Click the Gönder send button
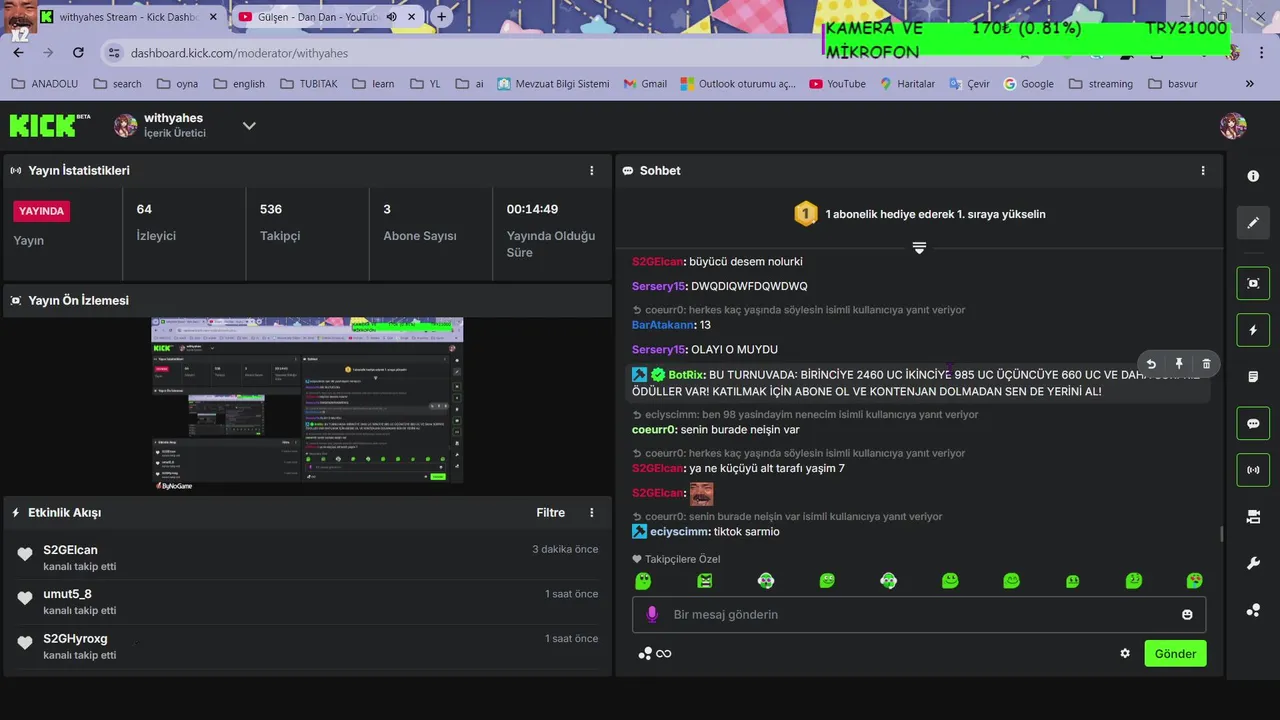The width and height of the screenshot is (1280, 720). point(1175,654)
